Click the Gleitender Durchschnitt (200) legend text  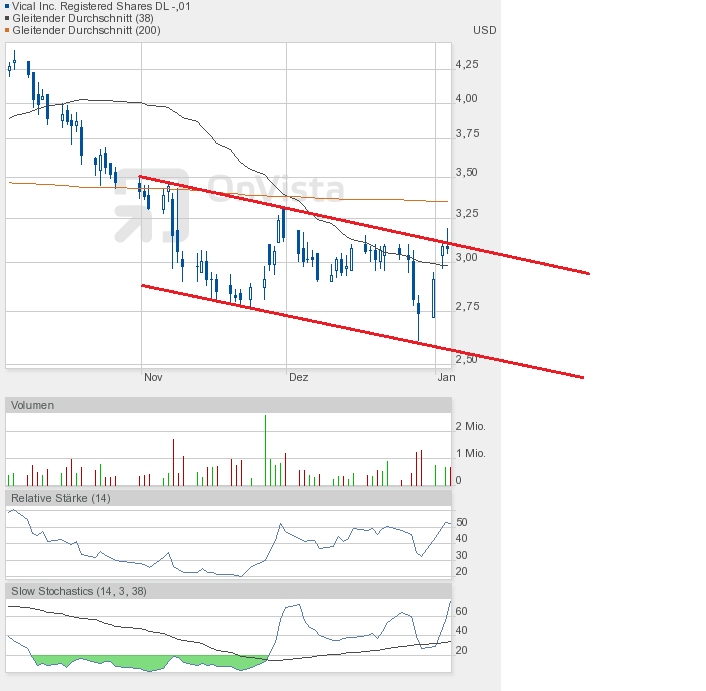click(86, 30)
